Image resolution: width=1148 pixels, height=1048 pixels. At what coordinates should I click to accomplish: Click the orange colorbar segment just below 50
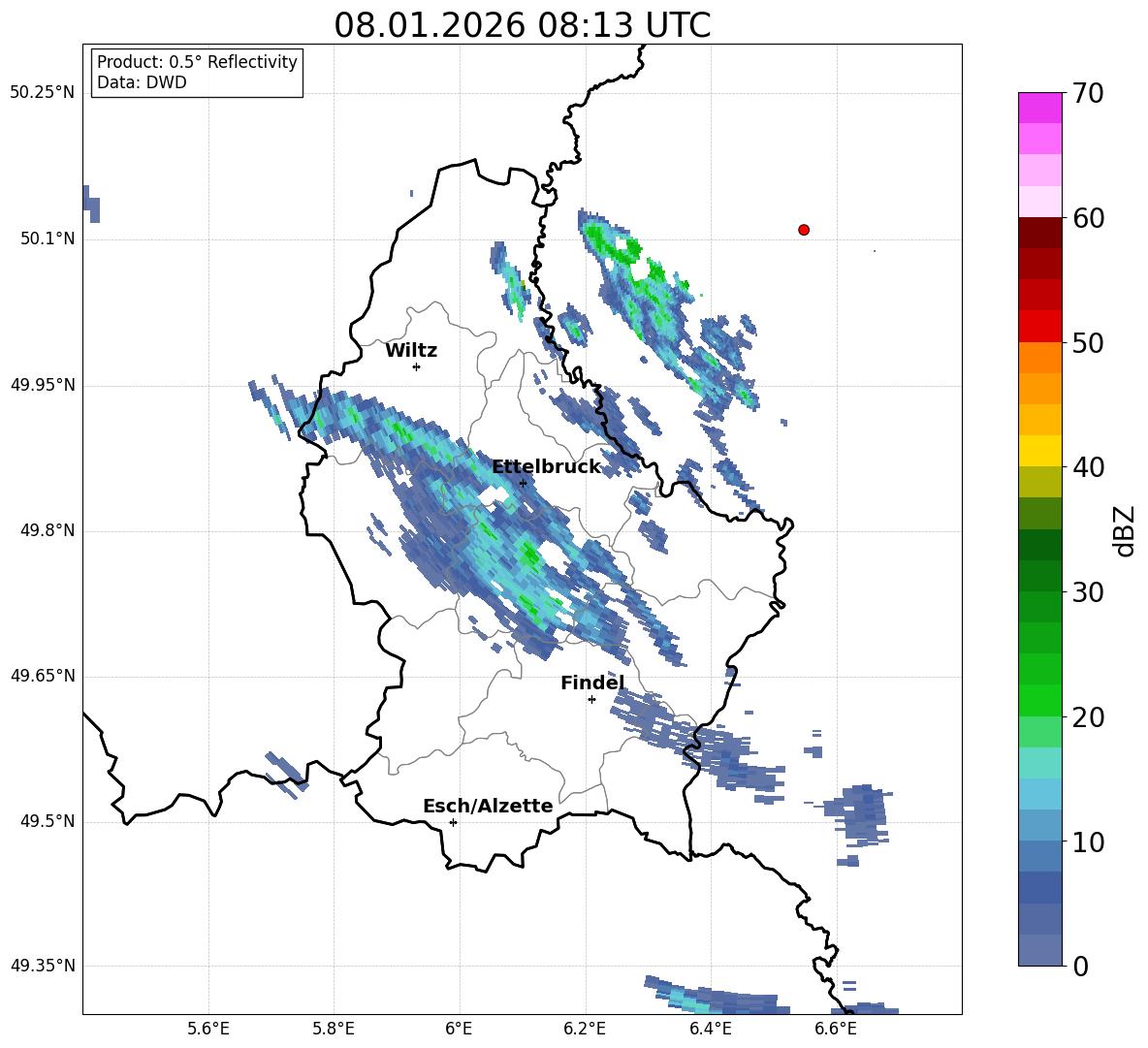(1039, 358)
